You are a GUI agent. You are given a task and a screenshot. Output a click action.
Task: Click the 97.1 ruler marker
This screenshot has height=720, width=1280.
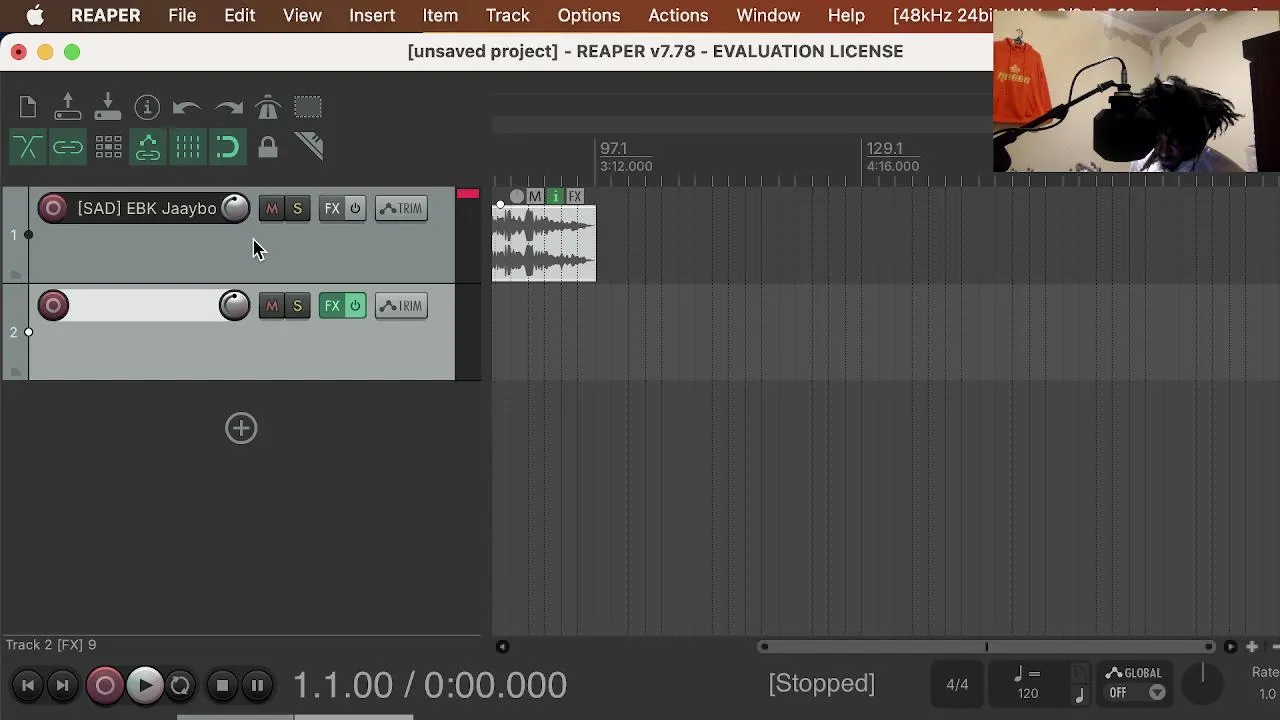click(614, 149)
